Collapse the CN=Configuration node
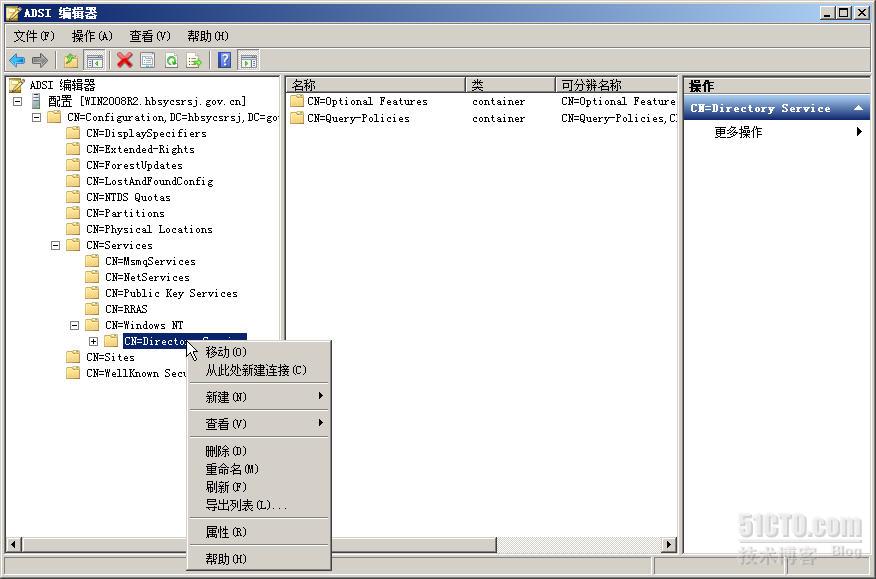Screen dimensions: 876x579 [36, 117]
